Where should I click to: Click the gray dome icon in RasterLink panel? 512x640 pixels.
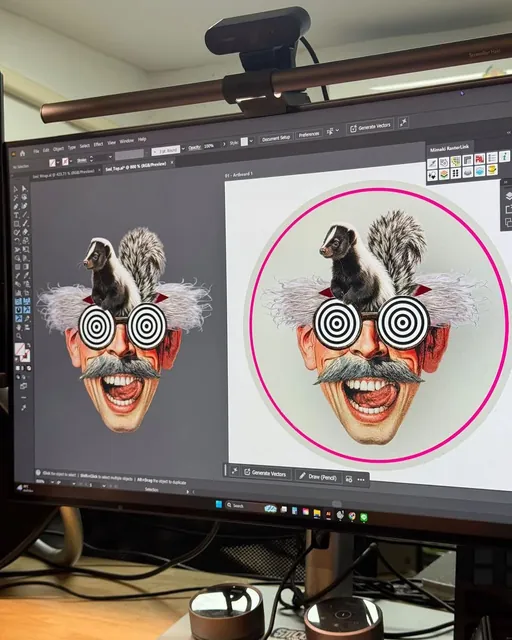pos(468,172)
